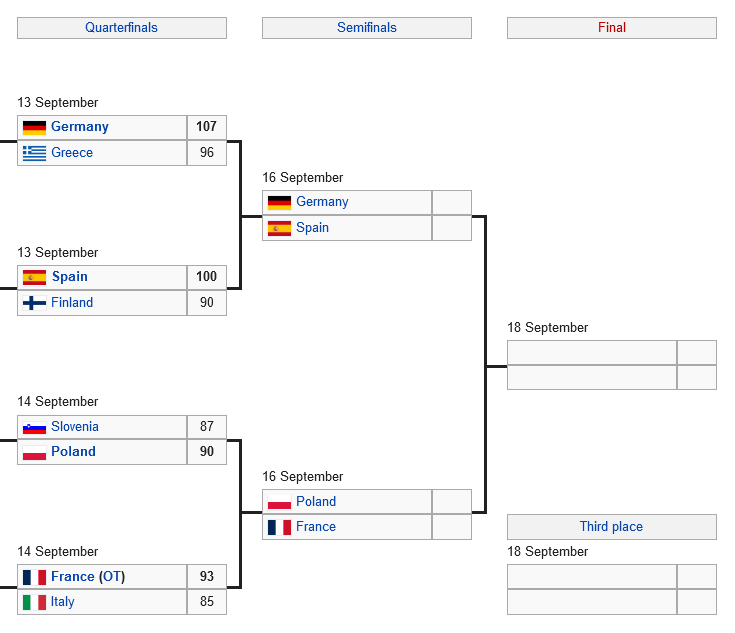The width and height of the screenshot is (735, 633).
Task: Click the Finland flag icon
Action: click(34, 303)
